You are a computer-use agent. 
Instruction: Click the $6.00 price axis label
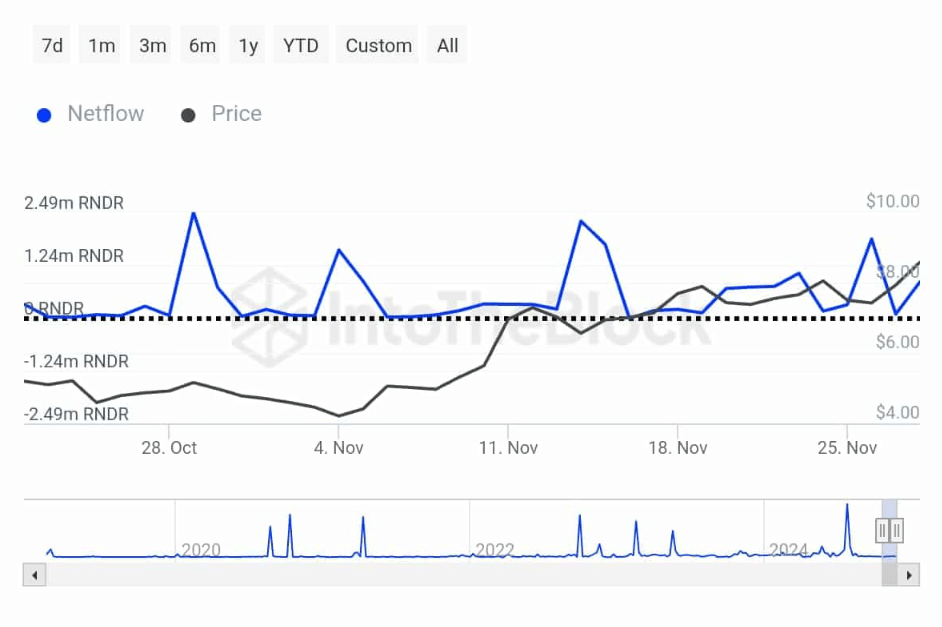[x=898, y=342]
